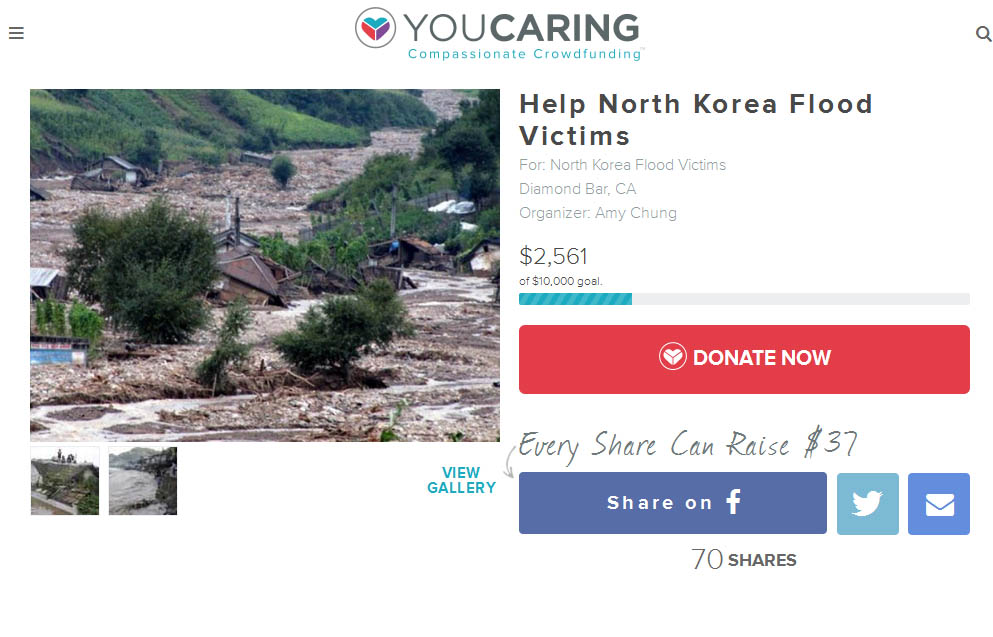Click the YouCaring wordmark text
This screenshot has height=637, width=993.
(x=521, y=28)
